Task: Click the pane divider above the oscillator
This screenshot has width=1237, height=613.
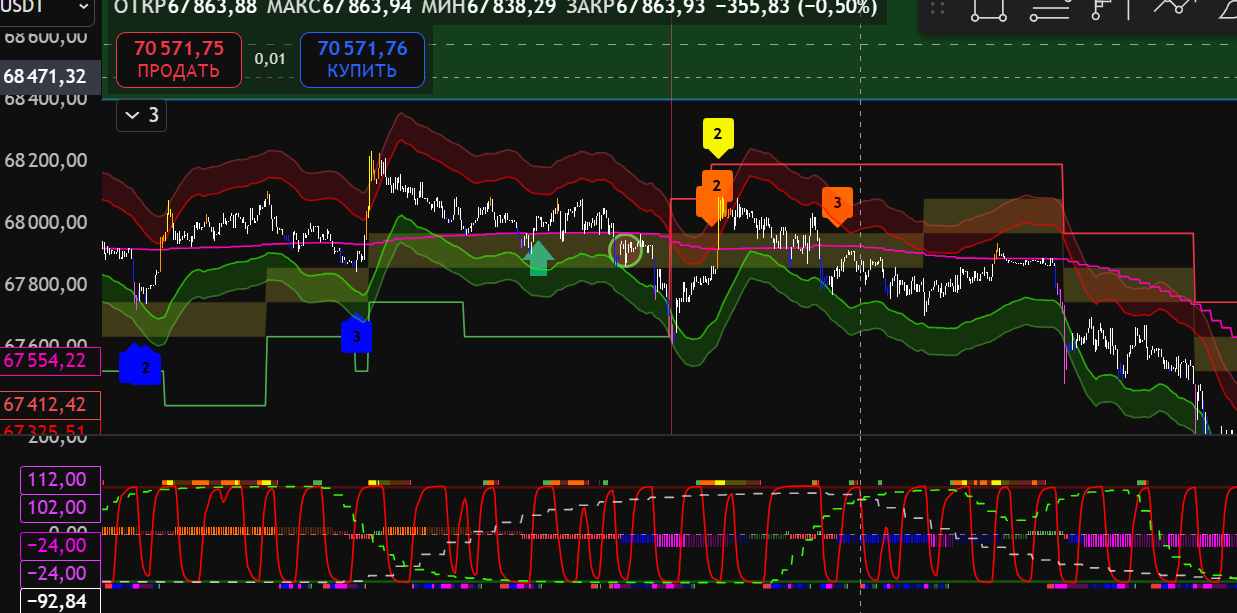Action: 618,435
